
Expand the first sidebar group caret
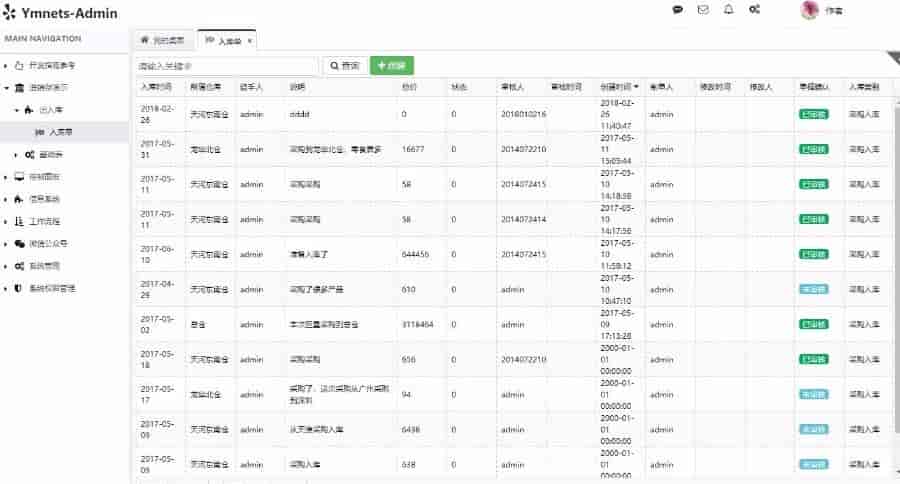(x=6, y=65)
